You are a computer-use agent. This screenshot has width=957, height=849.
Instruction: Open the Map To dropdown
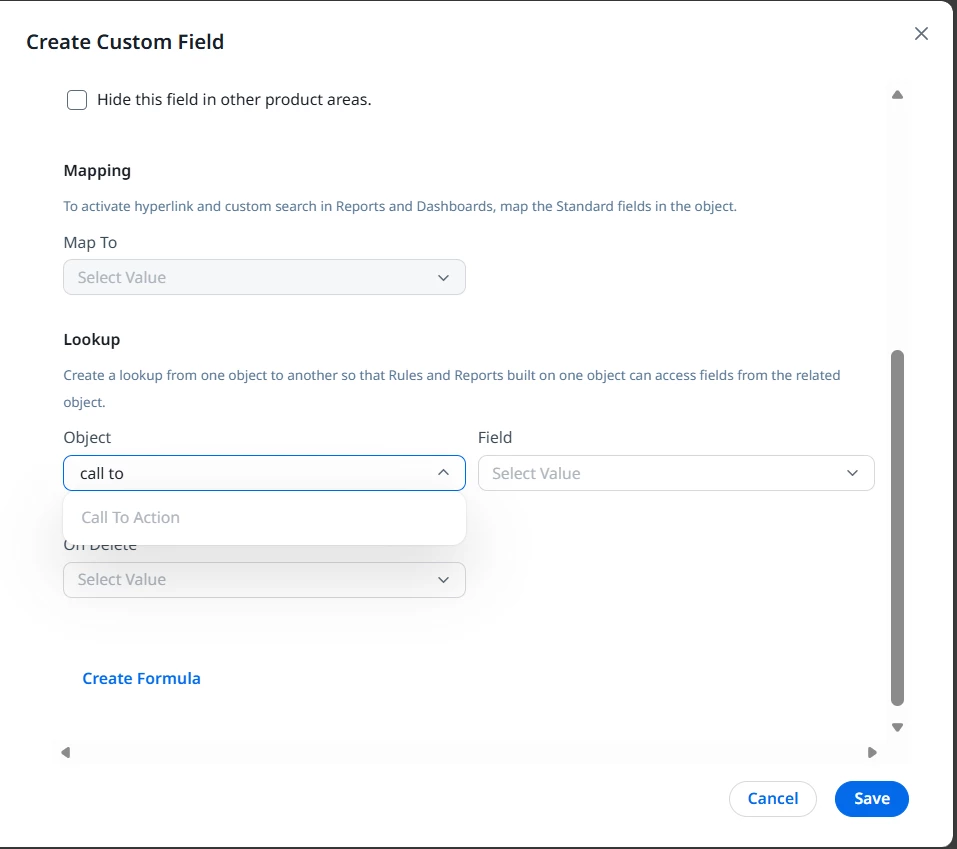pyautogui.click(x=250, y=277)
